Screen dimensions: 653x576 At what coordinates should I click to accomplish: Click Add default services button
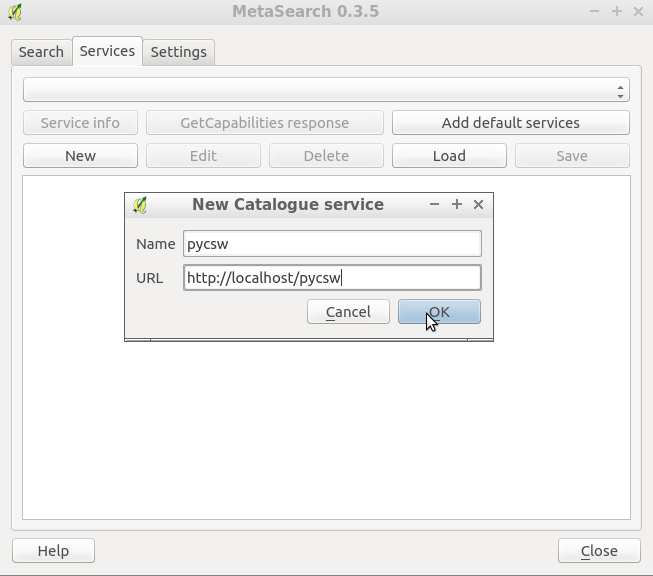coord(511,123)
